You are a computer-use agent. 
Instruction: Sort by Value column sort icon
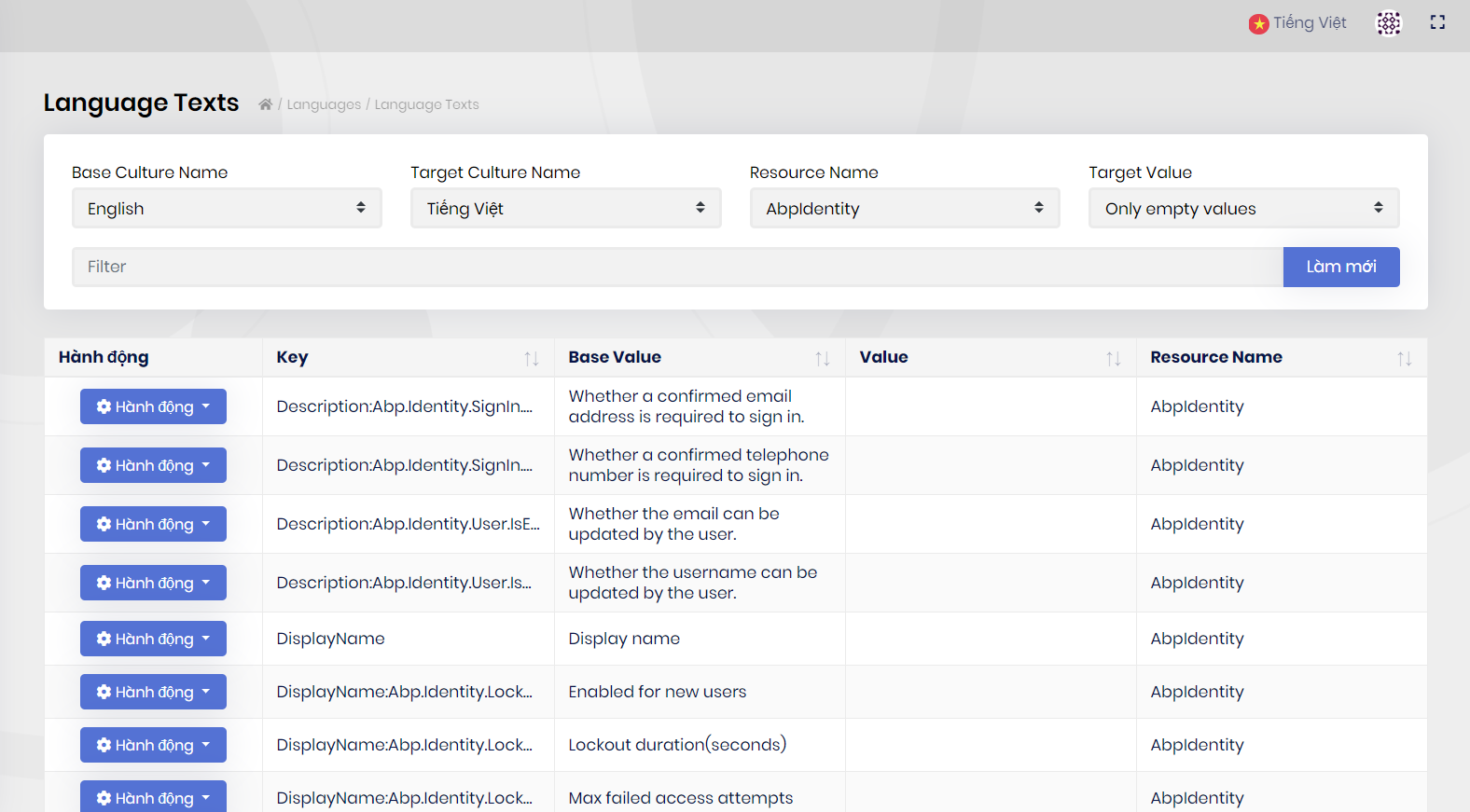tap(1113, 358)
